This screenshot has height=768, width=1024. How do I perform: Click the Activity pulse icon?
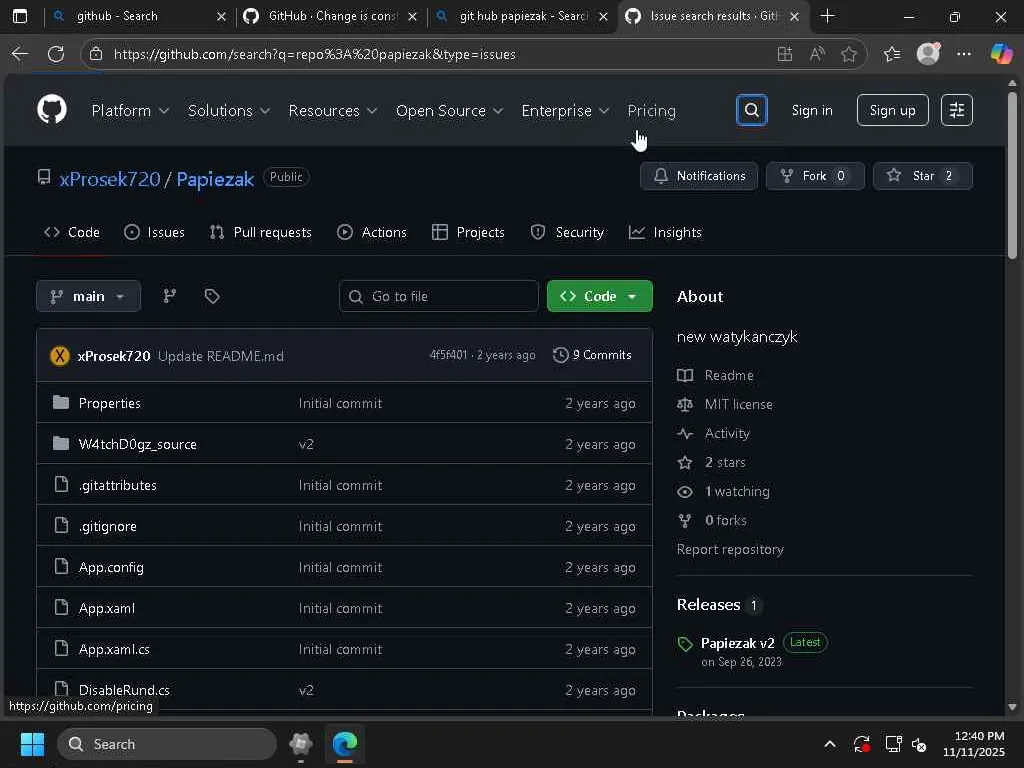tap(684, 433)
